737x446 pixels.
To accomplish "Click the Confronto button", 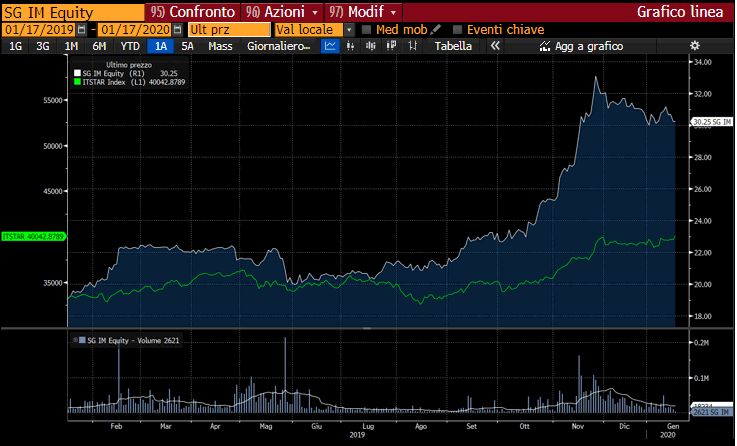I will click(x=194, y=12).
